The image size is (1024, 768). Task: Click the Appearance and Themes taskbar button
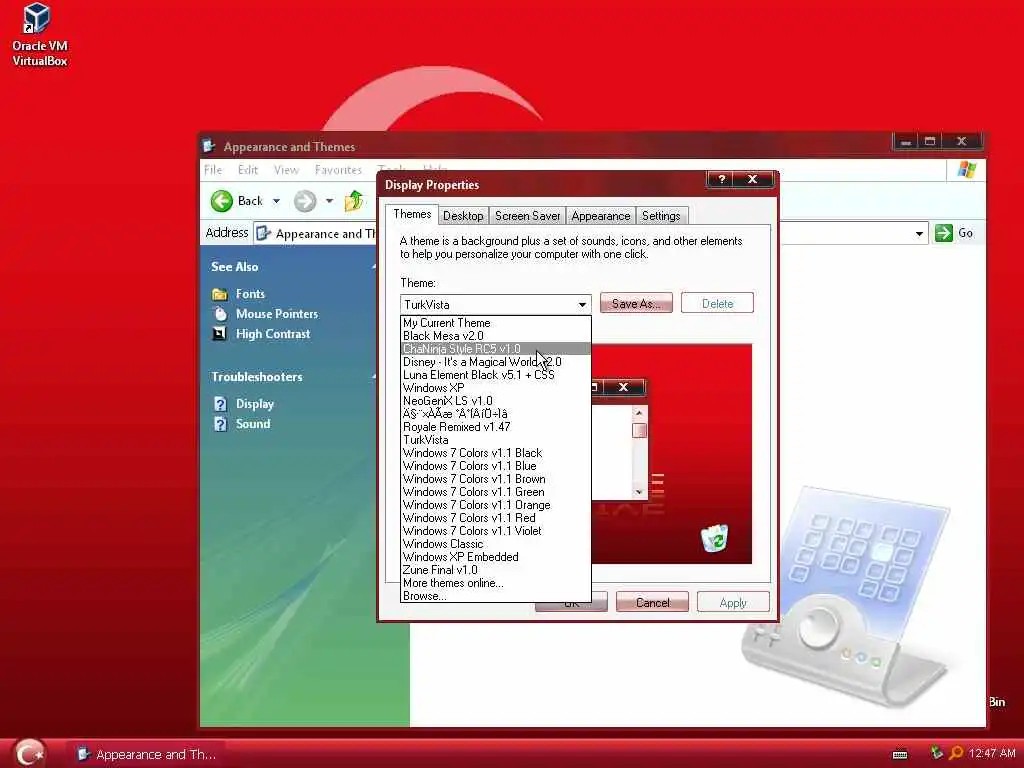146,754
